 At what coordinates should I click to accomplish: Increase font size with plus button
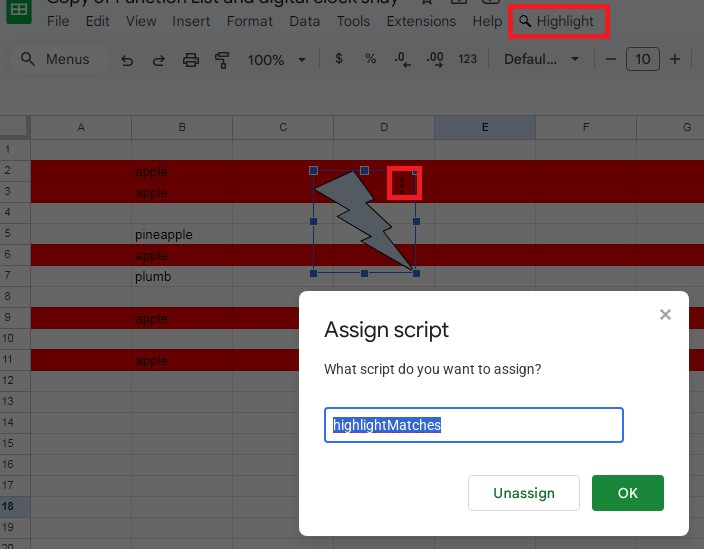[674, 59]
